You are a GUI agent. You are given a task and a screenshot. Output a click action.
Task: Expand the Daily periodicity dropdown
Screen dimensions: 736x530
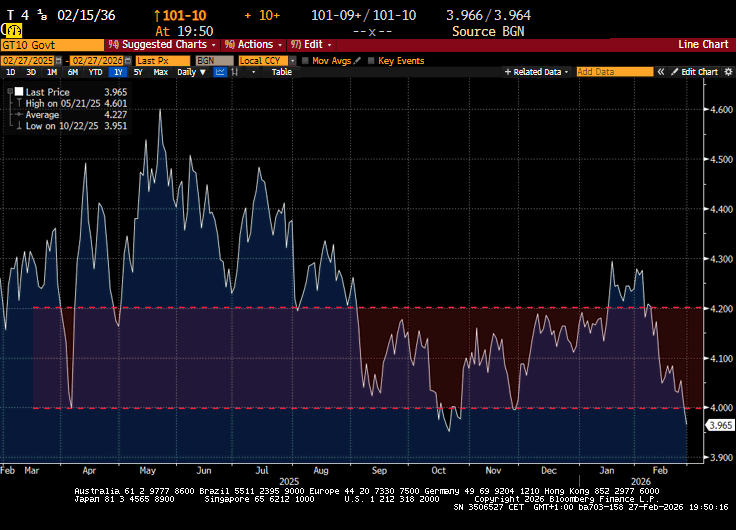click(189, 72)
